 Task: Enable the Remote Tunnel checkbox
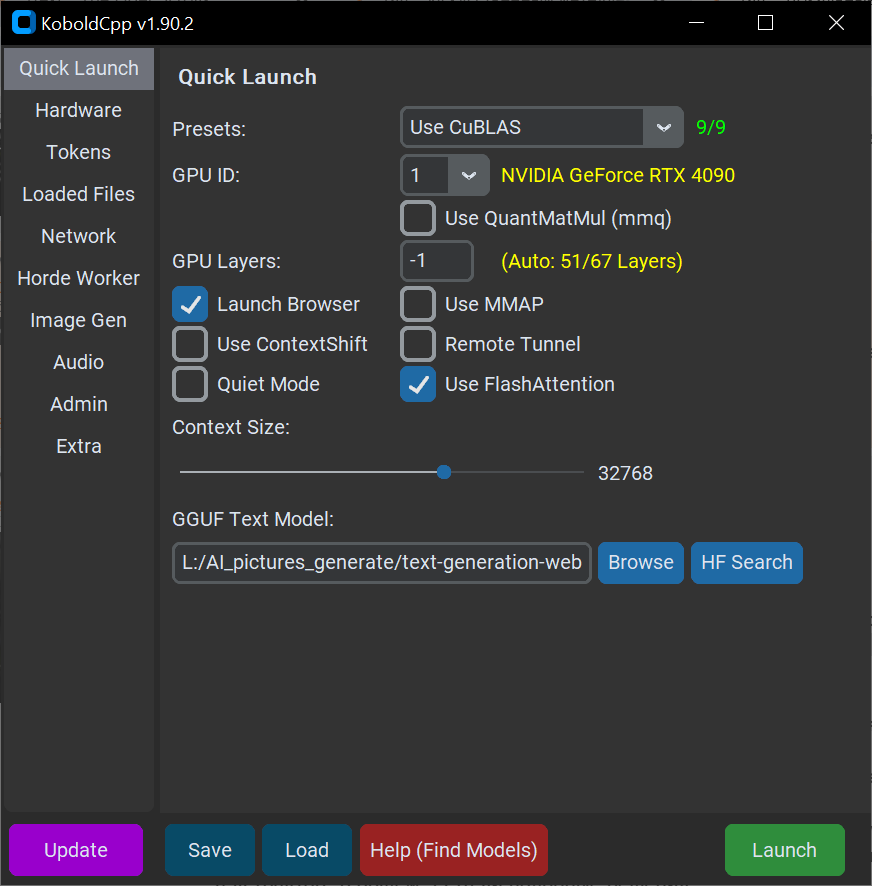[x=418, y=344]
